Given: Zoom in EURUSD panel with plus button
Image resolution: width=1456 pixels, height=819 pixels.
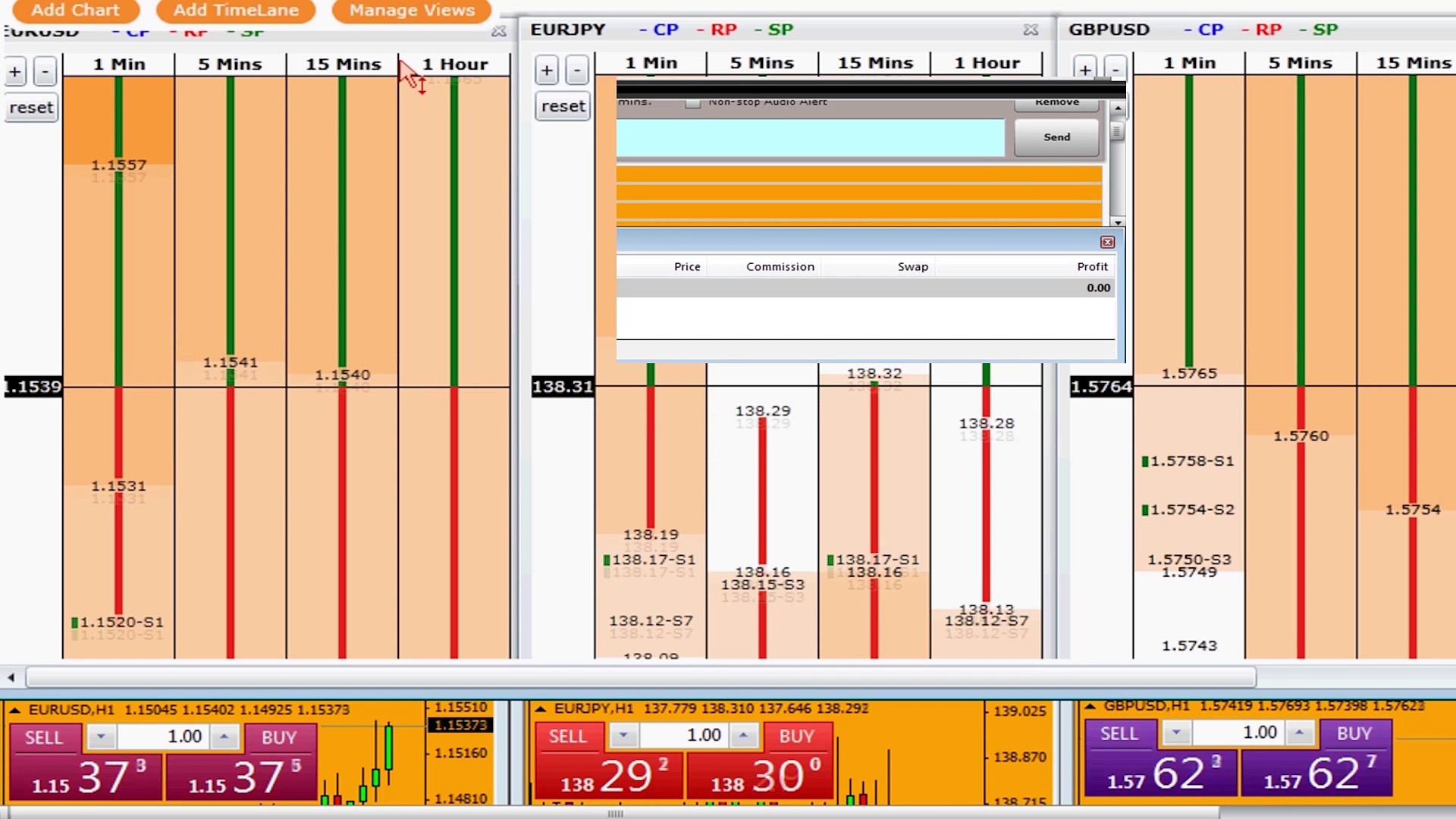Looking at the screenshot, I should [15, 72].
